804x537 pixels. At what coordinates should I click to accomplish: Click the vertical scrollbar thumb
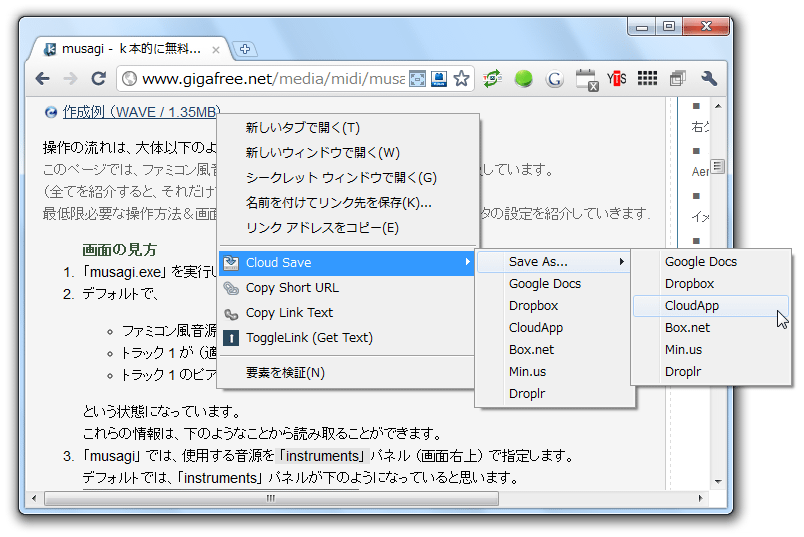click(718, 166)
